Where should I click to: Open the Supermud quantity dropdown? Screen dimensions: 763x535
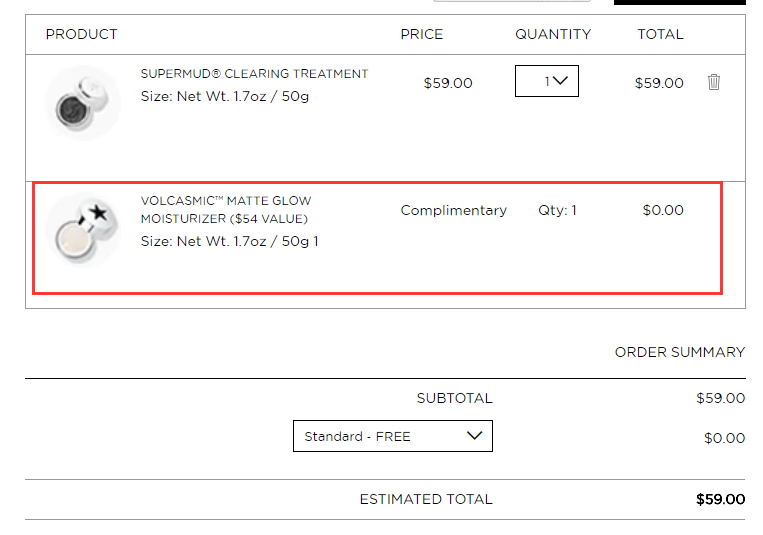click(546, 81)
